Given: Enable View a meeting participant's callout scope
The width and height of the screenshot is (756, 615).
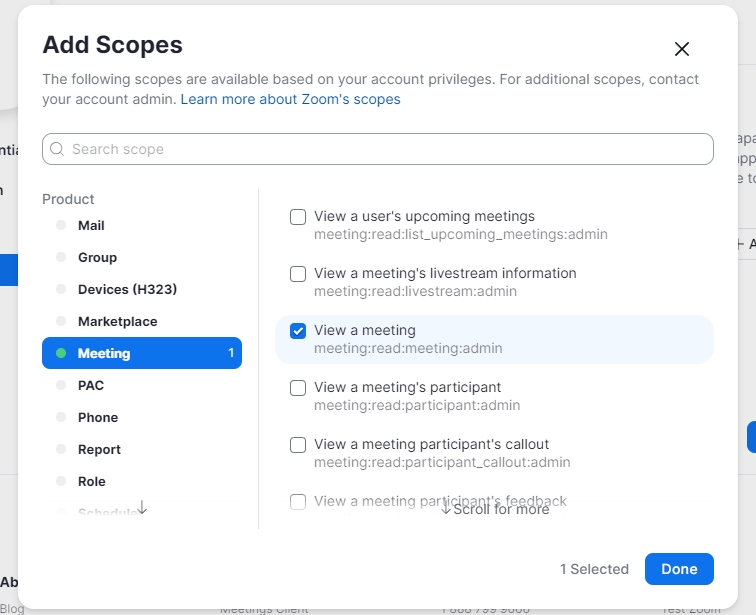Looking at the screenshot, I should click(x=298, y=445).
